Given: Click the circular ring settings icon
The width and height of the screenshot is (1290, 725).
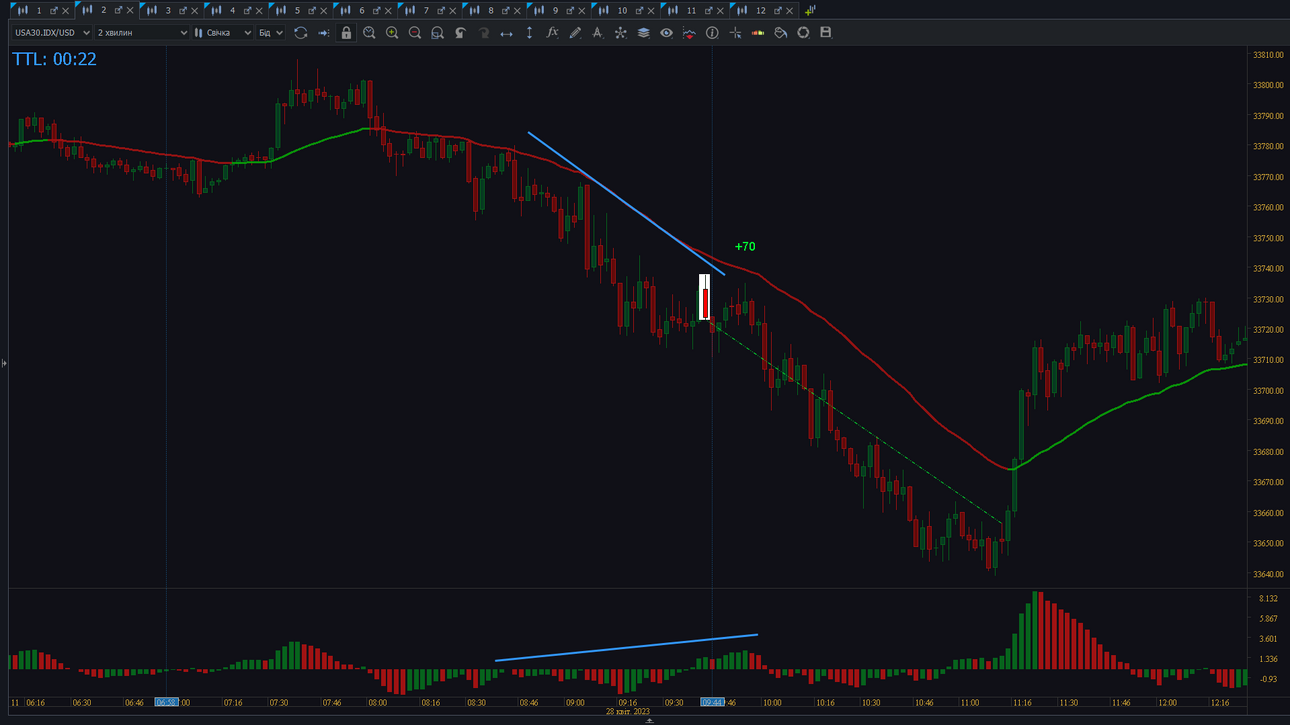Looking at the screenshot, I should click(x=803, y=33).
